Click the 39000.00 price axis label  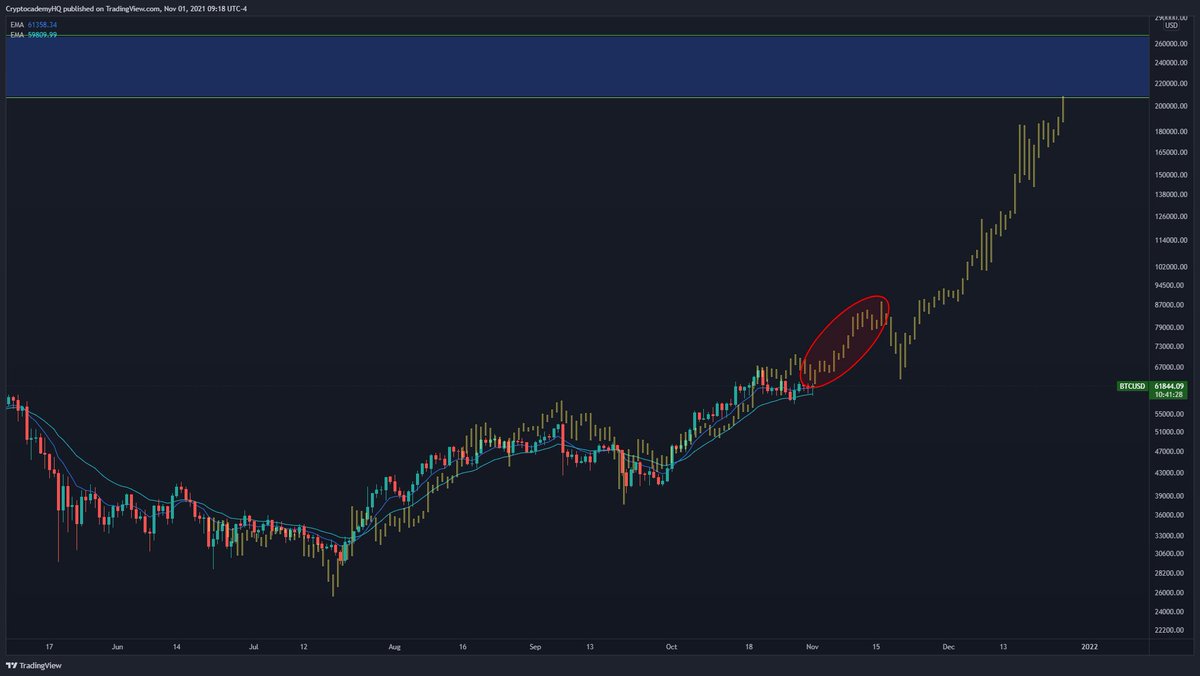(x=1170, y=496)
